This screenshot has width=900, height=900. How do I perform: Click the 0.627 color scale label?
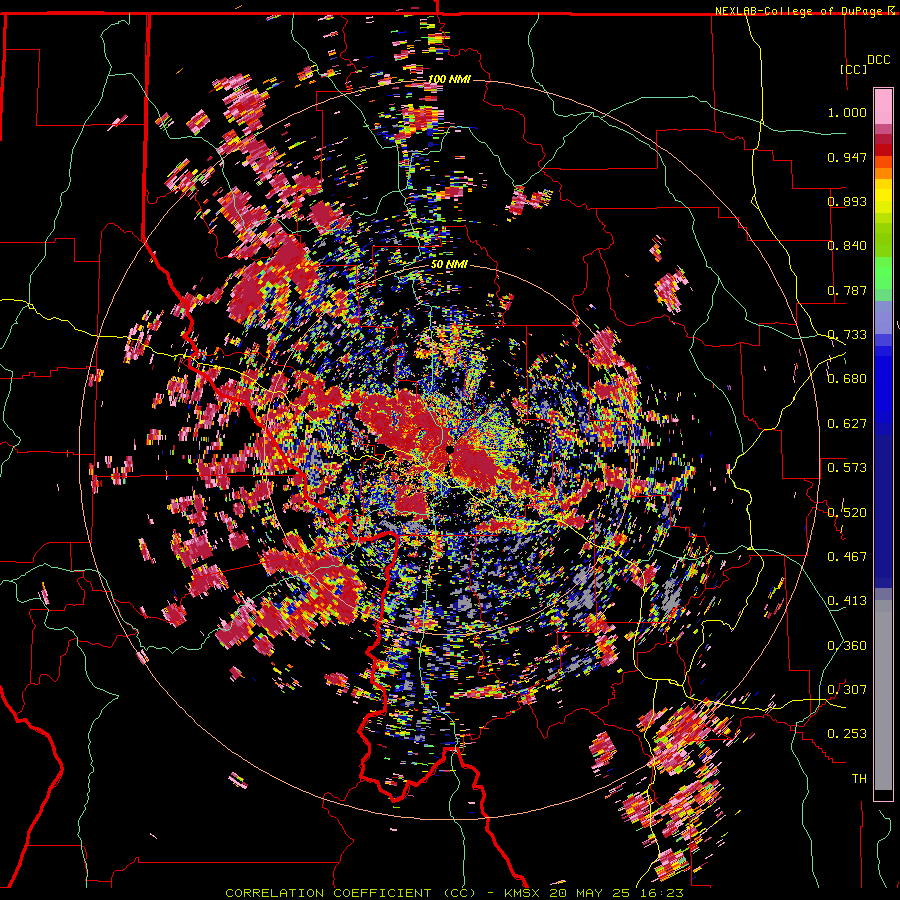[847, 424]
